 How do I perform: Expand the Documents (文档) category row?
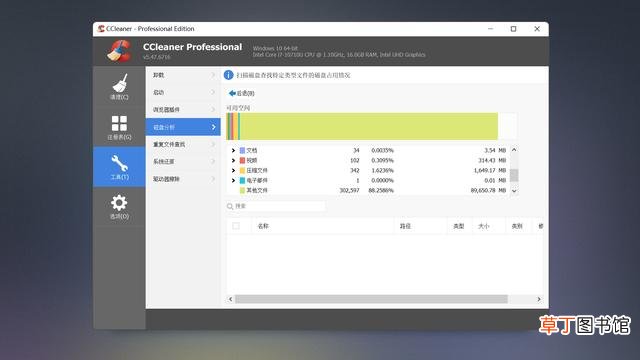(233, 150)
